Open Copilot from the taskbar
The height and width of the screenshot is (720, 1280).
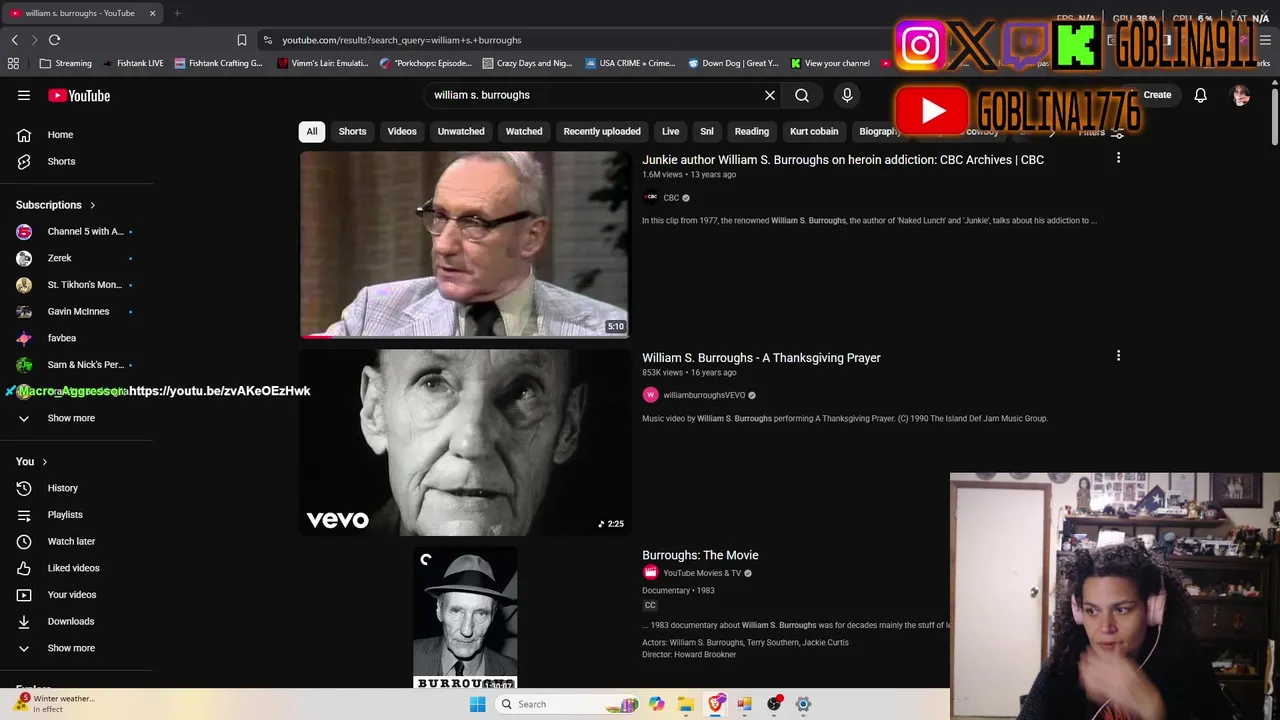click(656, 704)
